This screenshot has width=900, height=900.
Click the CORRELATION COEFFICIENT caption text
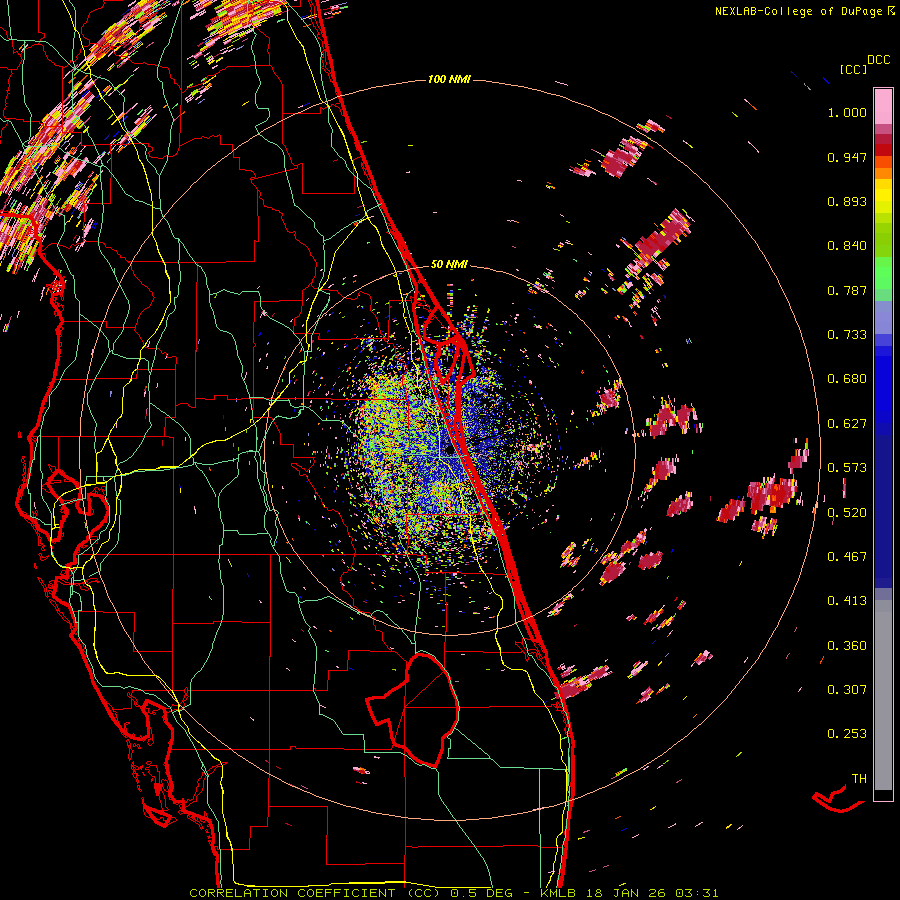point(292,893)
